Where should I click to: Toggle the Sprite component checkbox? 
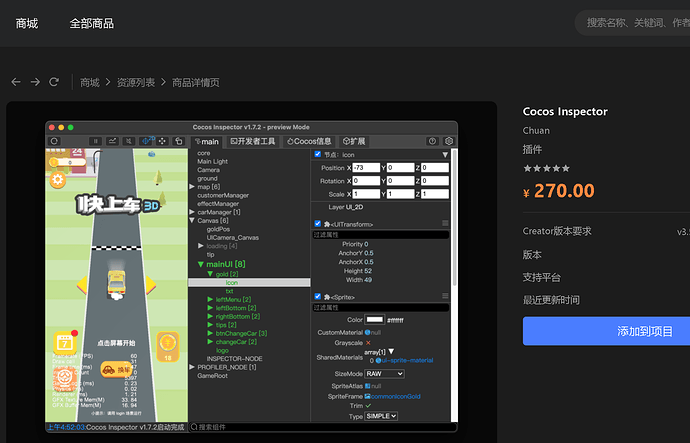318,296
